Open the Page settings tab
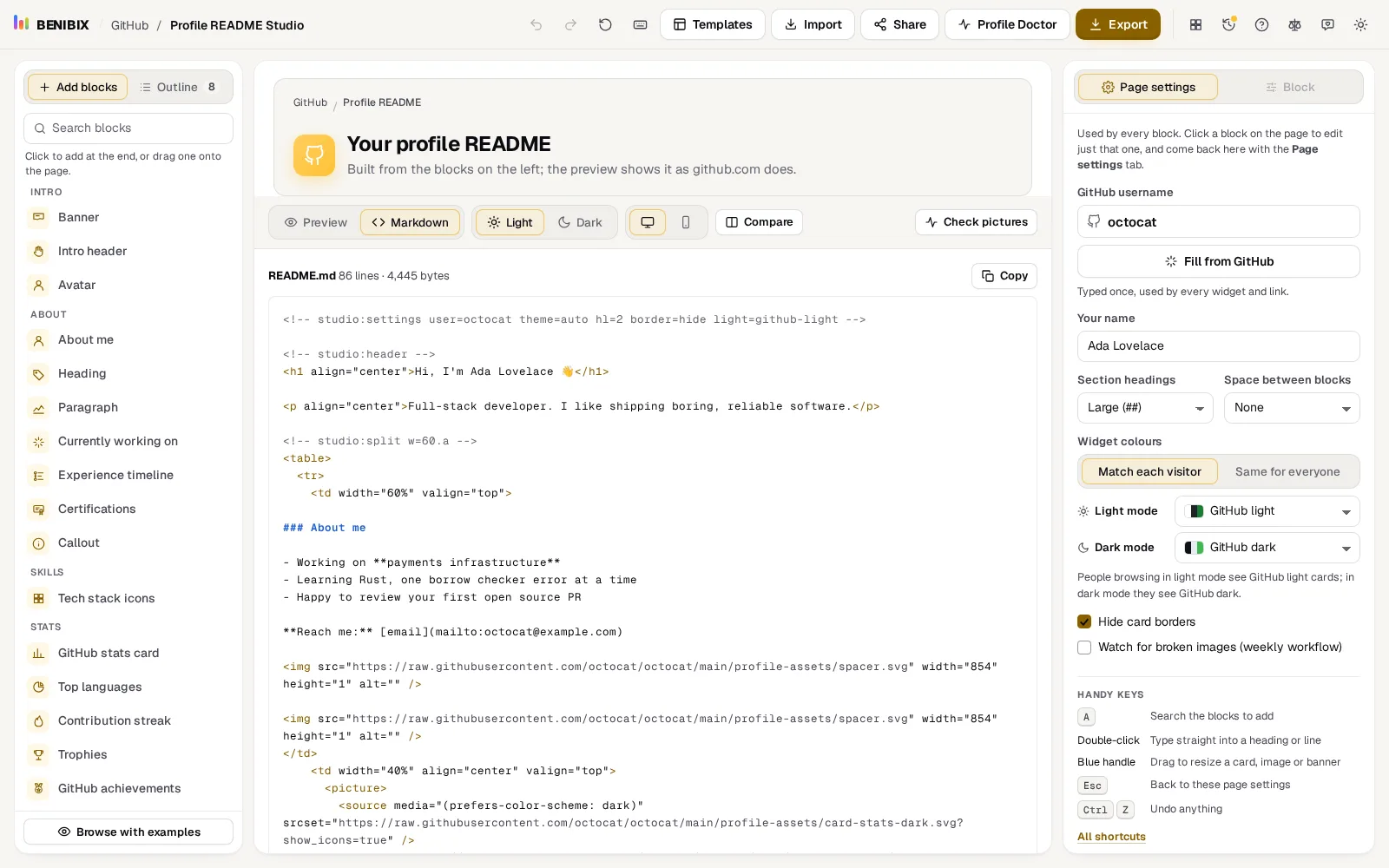 pos(1148,87)
